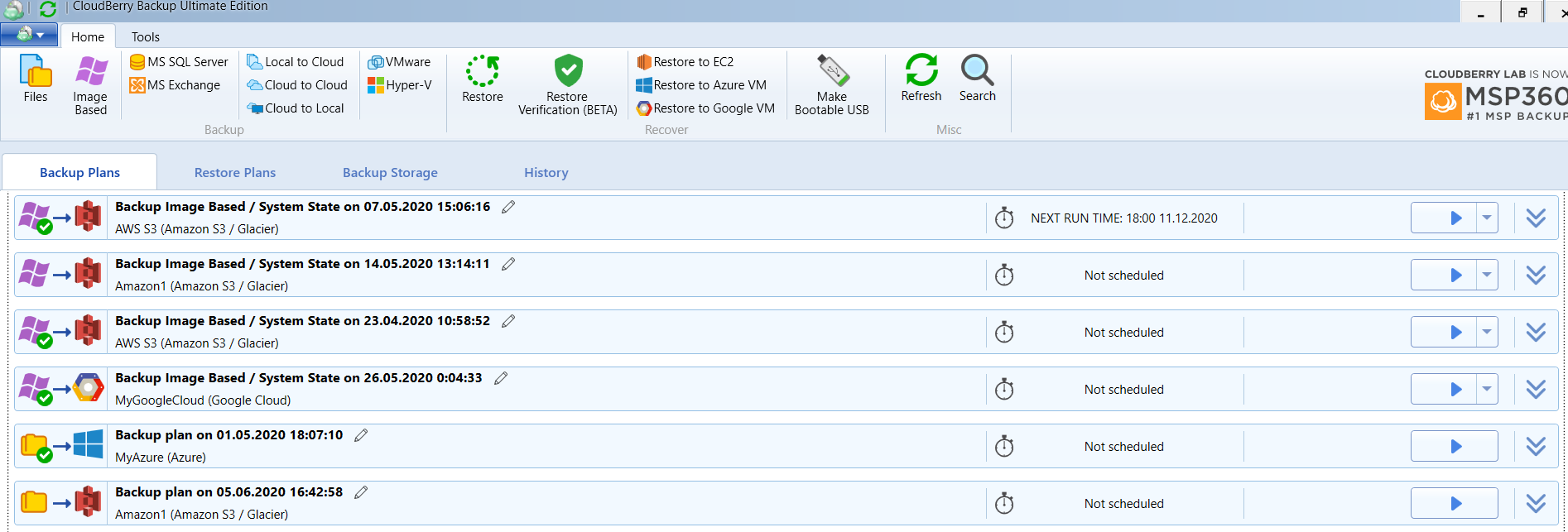Click Restore to Azure VM
Screen dimensions: 1568x532
click(x=701, y=85)
